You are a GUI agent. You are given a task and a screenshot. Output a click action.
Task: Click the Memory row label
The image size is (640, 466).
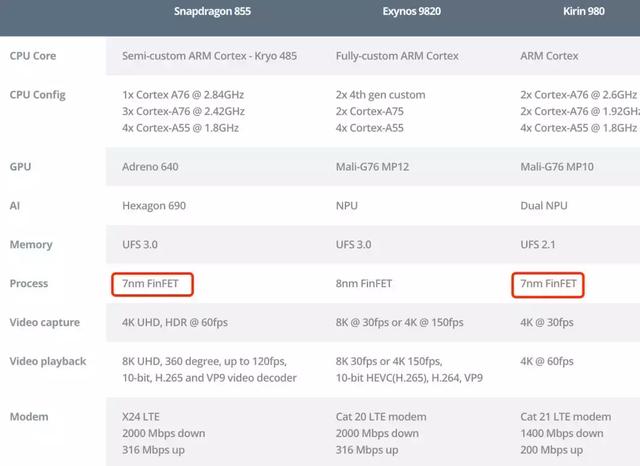(31, 244)
